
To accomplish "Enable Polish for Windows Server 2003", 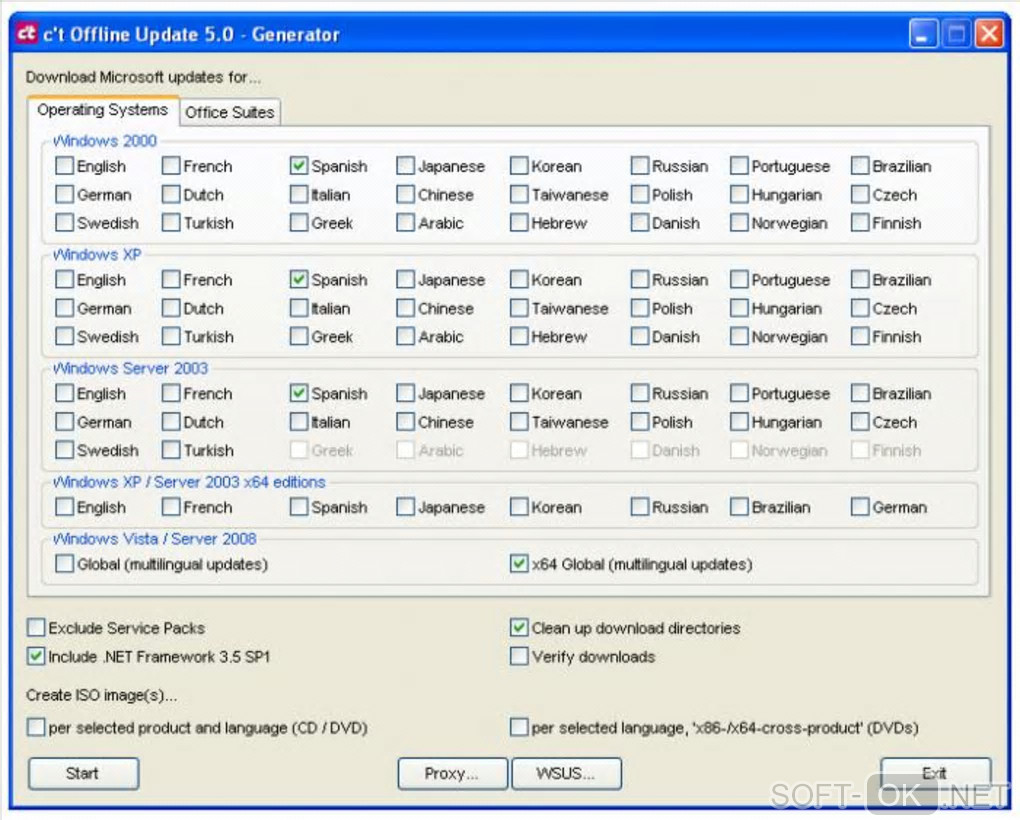I will (640, 422).
